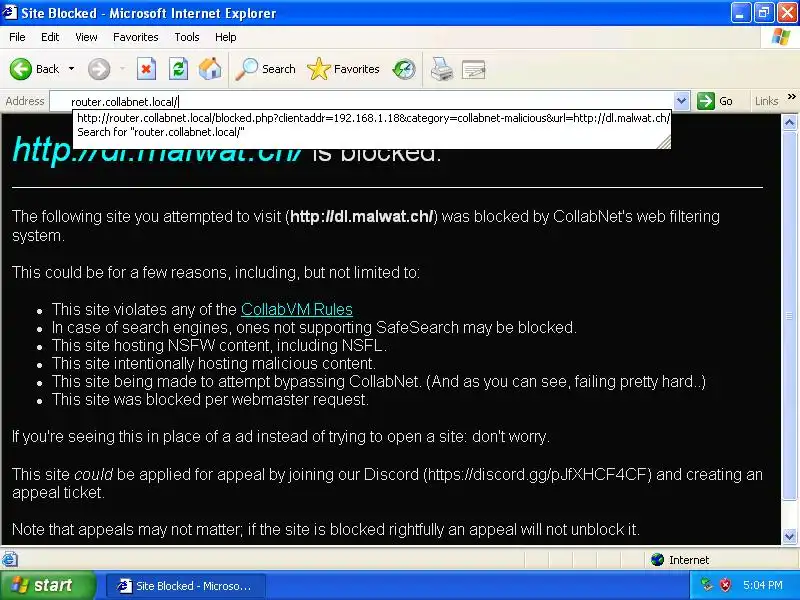The height and width of the screenshot is (600, 800).
Task: Restore down the Internet Explorer window
Action: click(764, 13)
